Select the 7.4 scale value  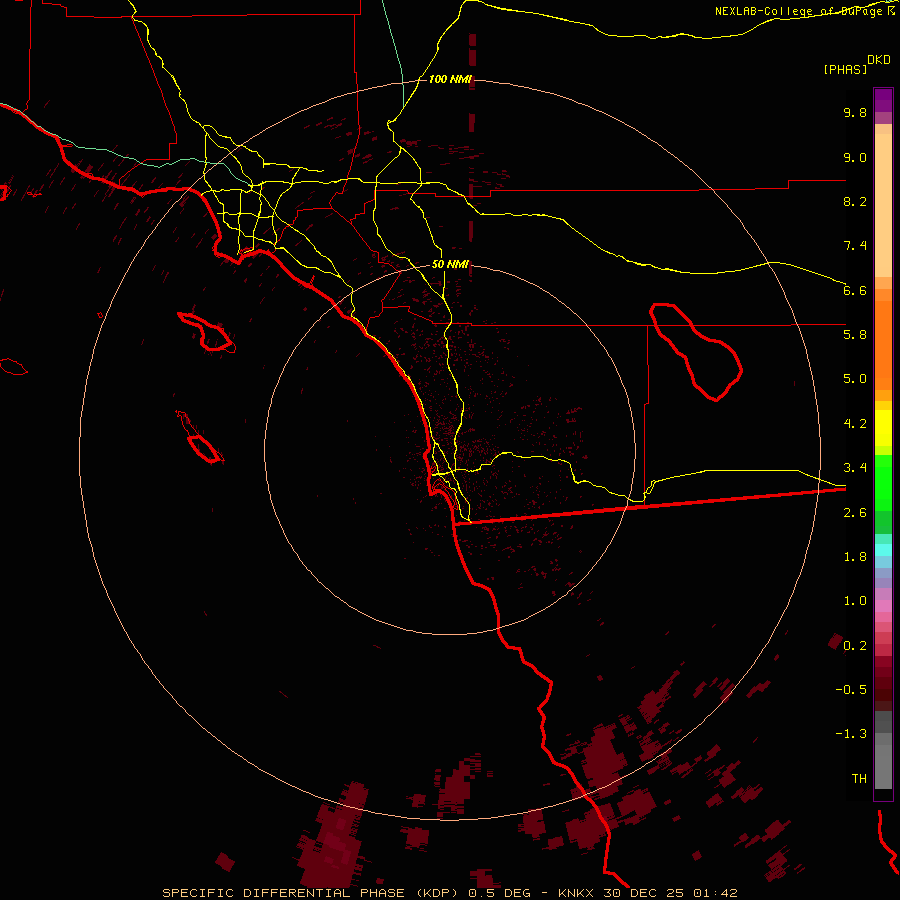point(855,246)
